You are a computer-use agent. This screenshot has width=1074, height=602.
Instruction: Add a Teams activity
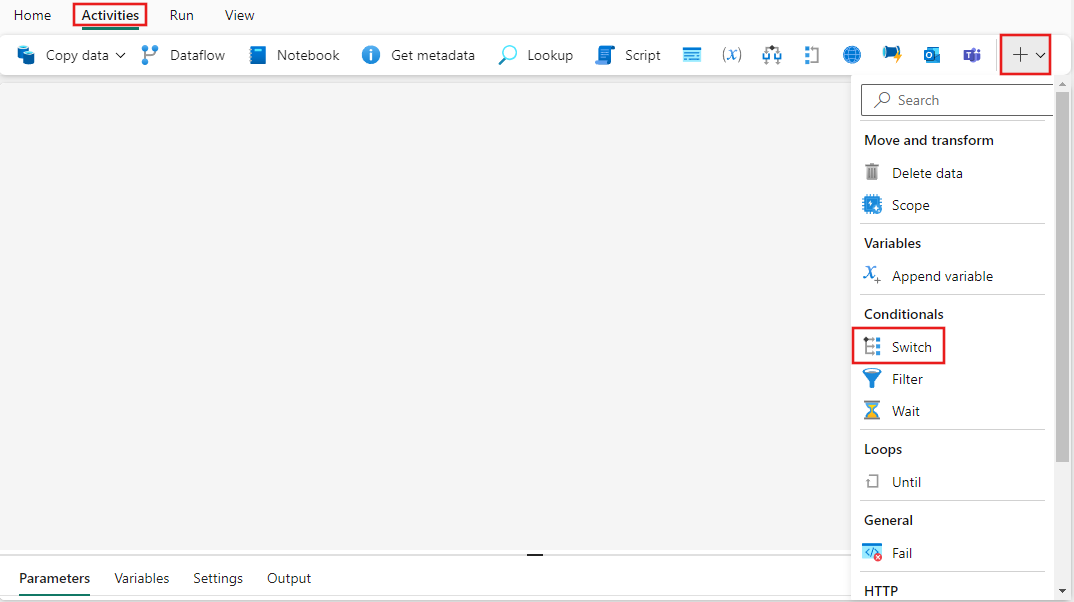[971, 55]
